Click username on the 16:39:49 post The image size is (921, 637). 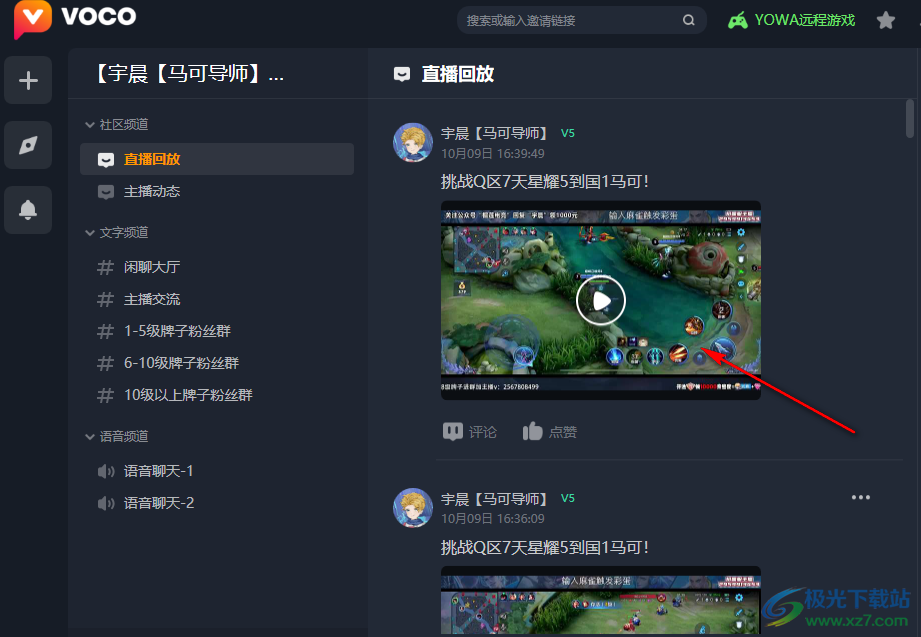pos(495,133)
